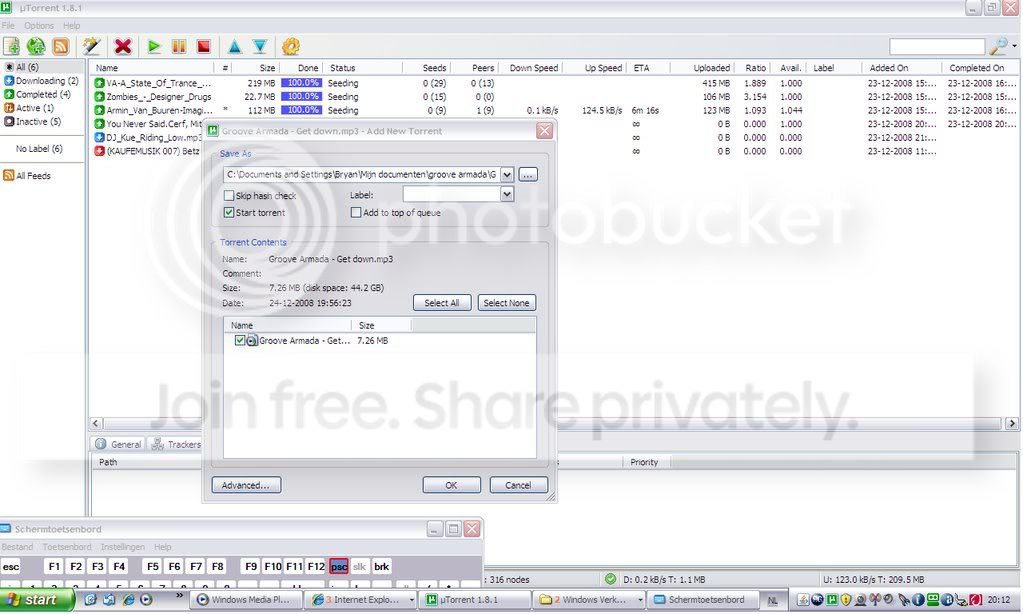Click Internet Explorer quick launch icon
Image resolution: width=1023 pixels, height=614 pixels.
pyautogui.click(x=128, y=599)
